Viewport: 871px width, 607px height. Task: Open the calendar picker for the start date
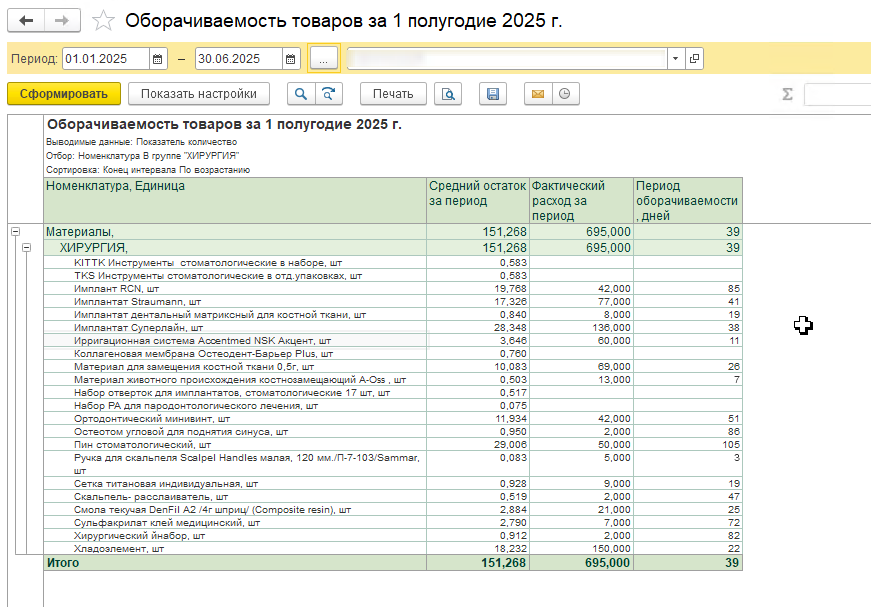click(158, 58)
